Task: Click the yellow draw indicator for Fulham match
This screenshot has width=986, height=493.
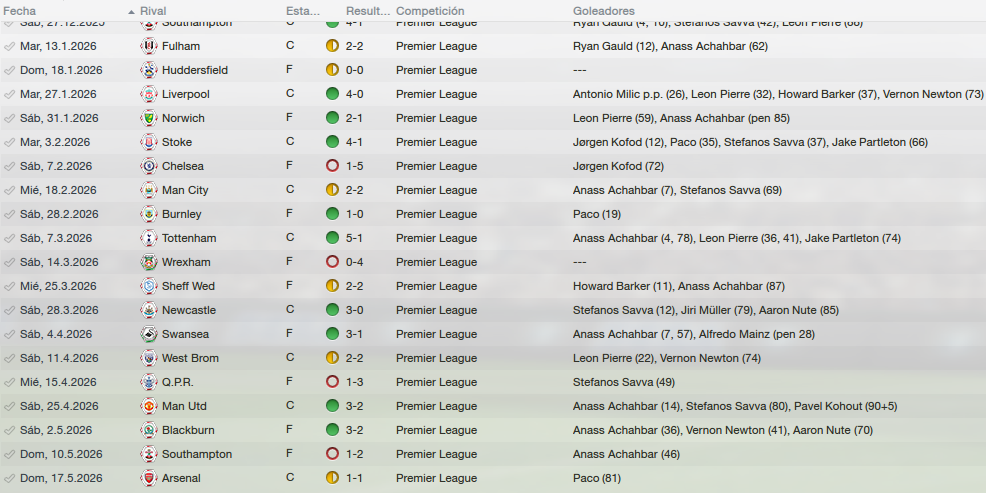Action: coord(332,46)
